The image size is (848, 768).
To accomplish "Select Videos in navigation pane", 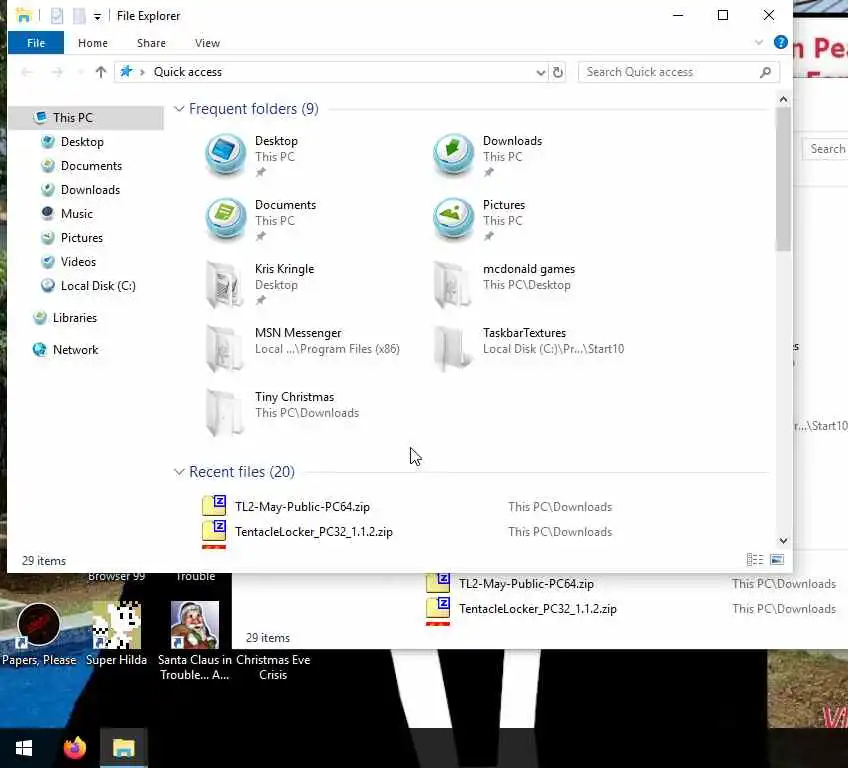I will [78, 262].
